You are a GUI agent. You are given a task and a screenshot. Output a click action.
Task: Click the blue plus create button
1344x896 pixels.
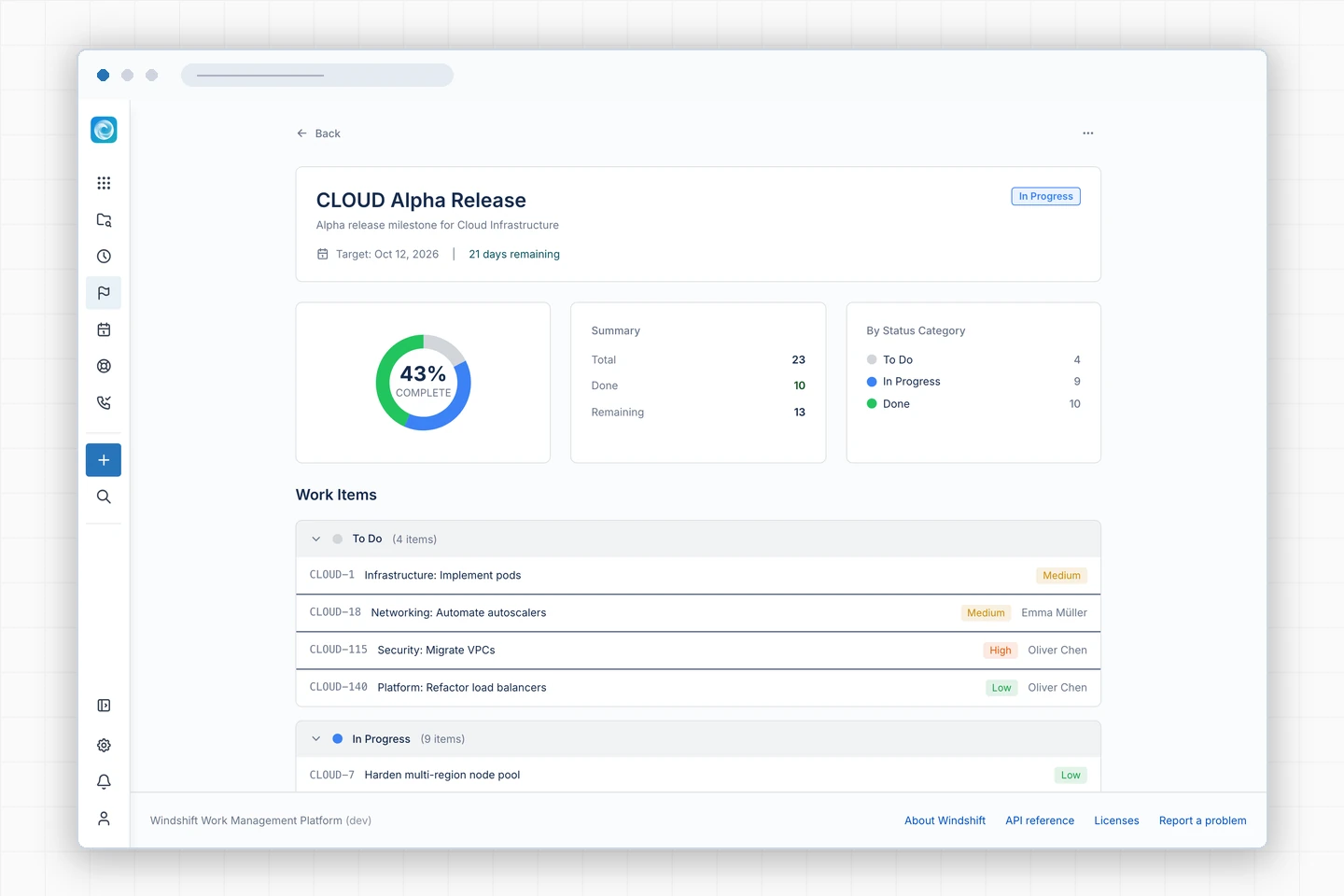pyautogui.click(x=104, y=460)
